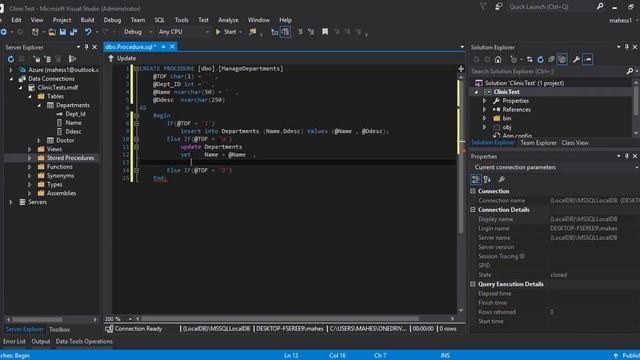Expand the Servers node in Server Explorer
This screenshot has width=640, height=360.
pos(11,202)
